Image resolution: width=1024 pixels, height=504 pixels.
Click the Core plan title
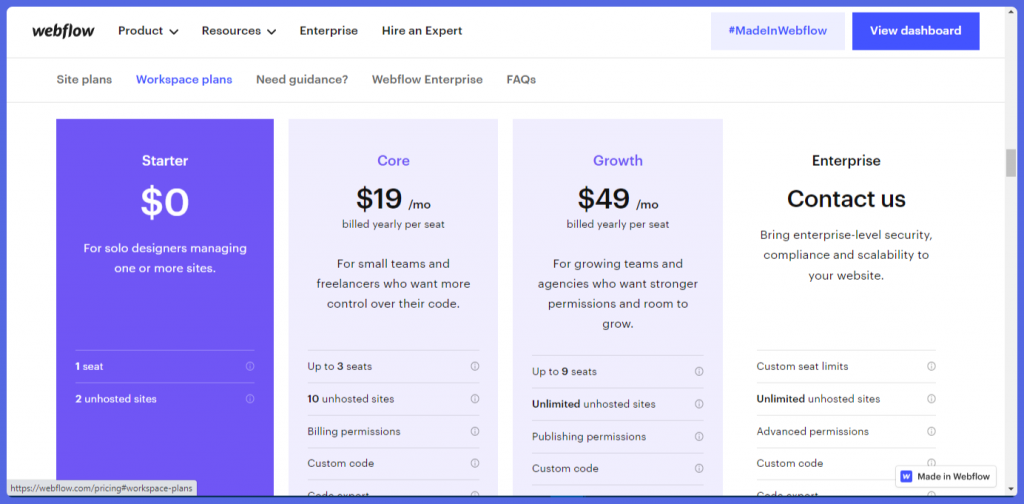pos(393,161)
